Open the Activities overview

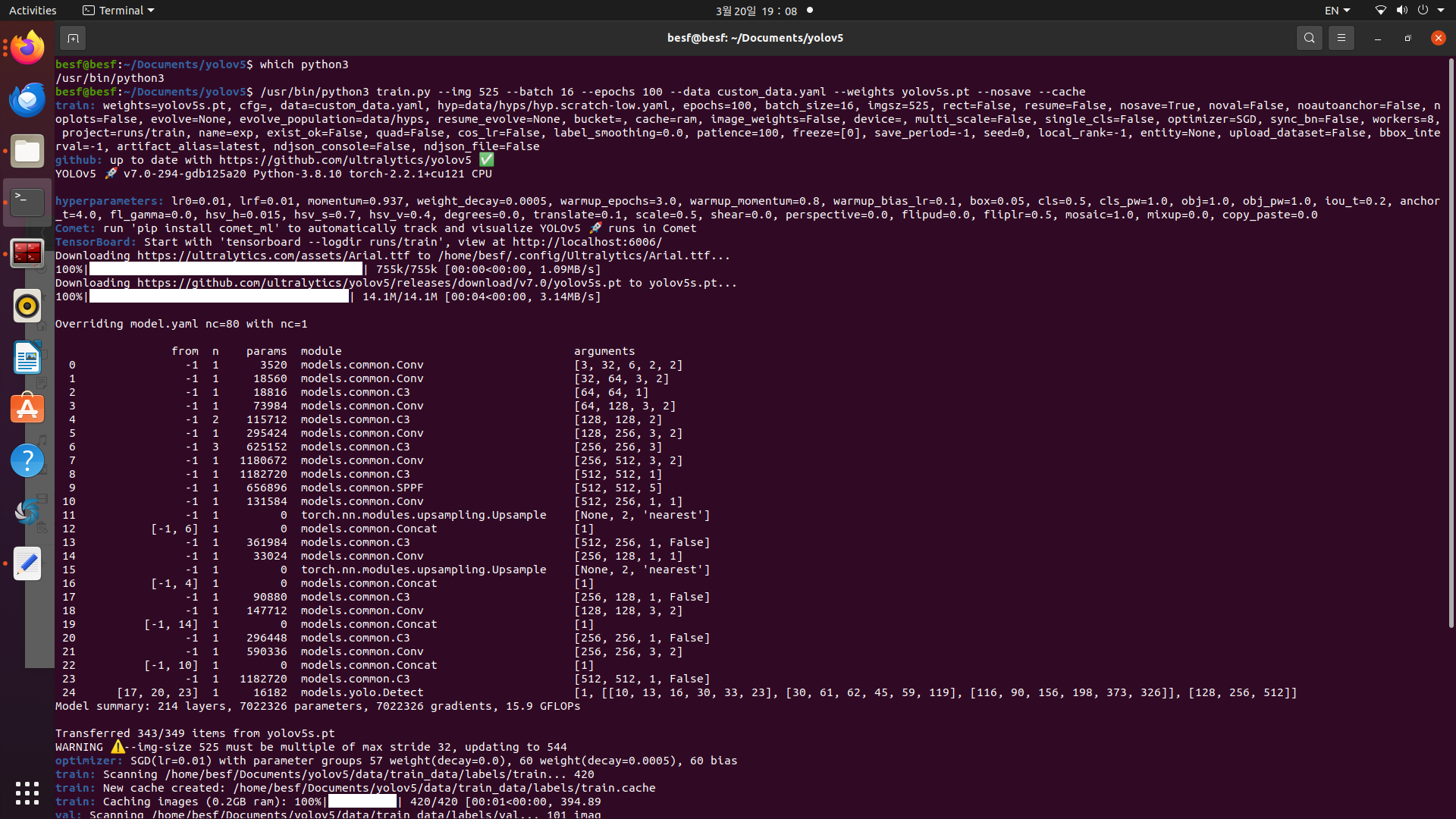[x=33, y=11]
